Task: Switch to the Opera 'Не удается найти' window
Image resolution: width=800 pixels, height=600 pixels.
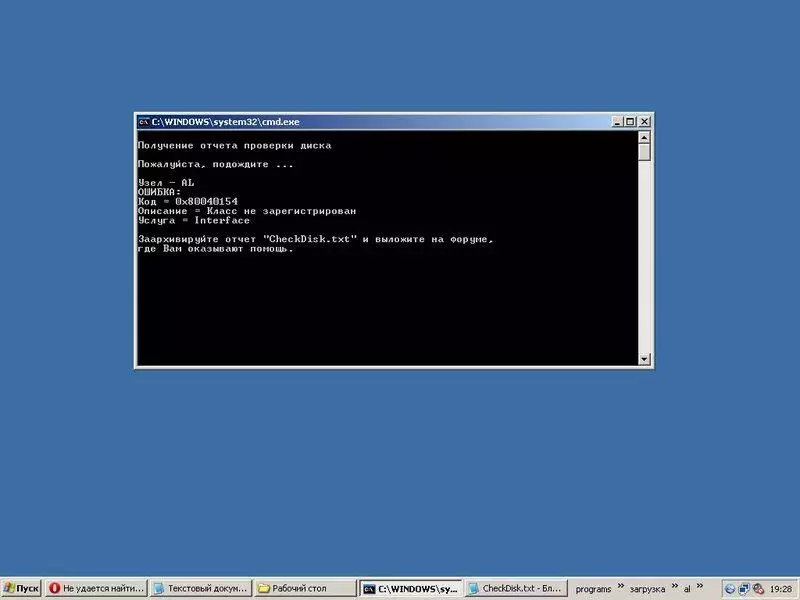Action: click(x=96, y=588)
